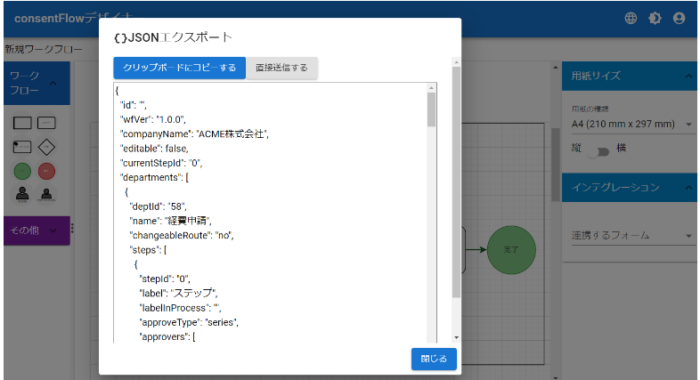This screenshot has height=380, width=700.
Task: Click the "name": "経費申請" line
Action: [171, 221]
